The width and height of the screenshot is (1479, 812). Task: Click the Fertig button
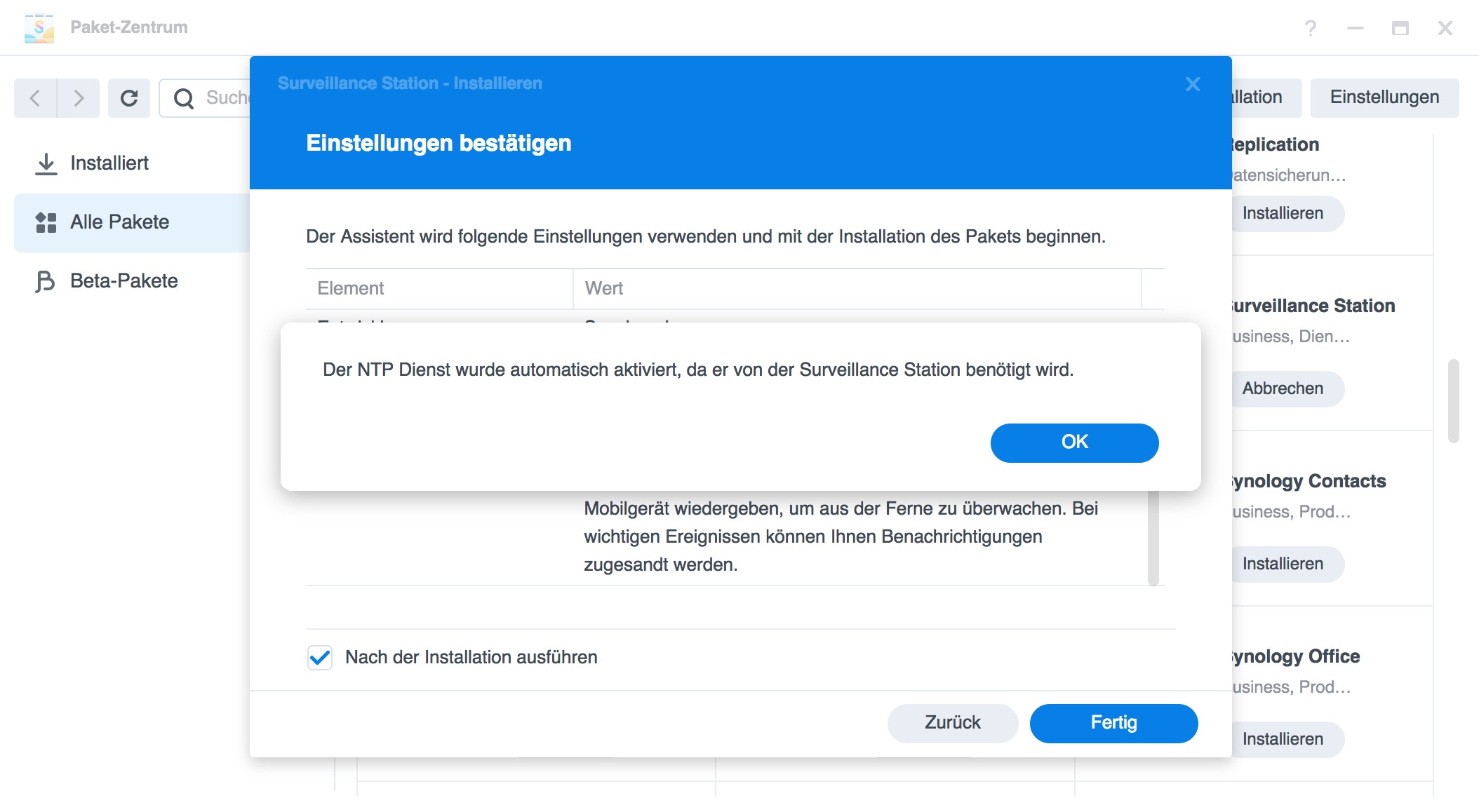1113,723
